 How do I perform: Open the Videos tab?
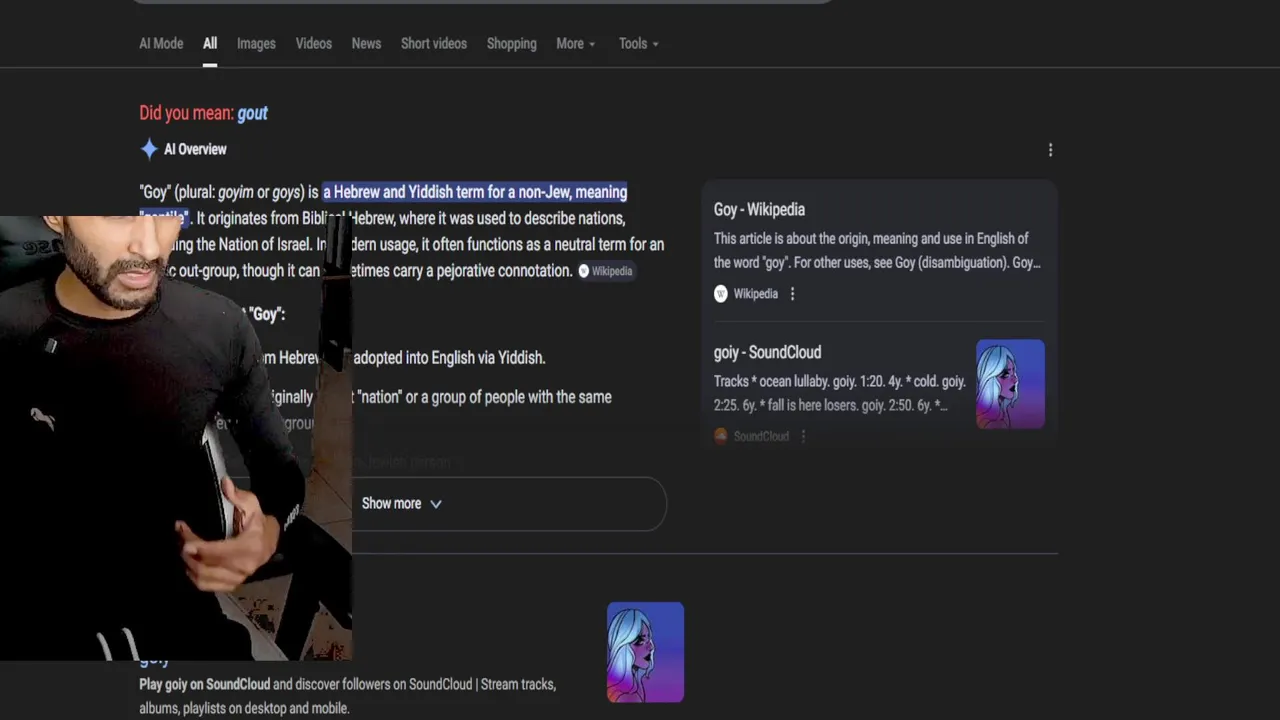click(x=314, y=44)
